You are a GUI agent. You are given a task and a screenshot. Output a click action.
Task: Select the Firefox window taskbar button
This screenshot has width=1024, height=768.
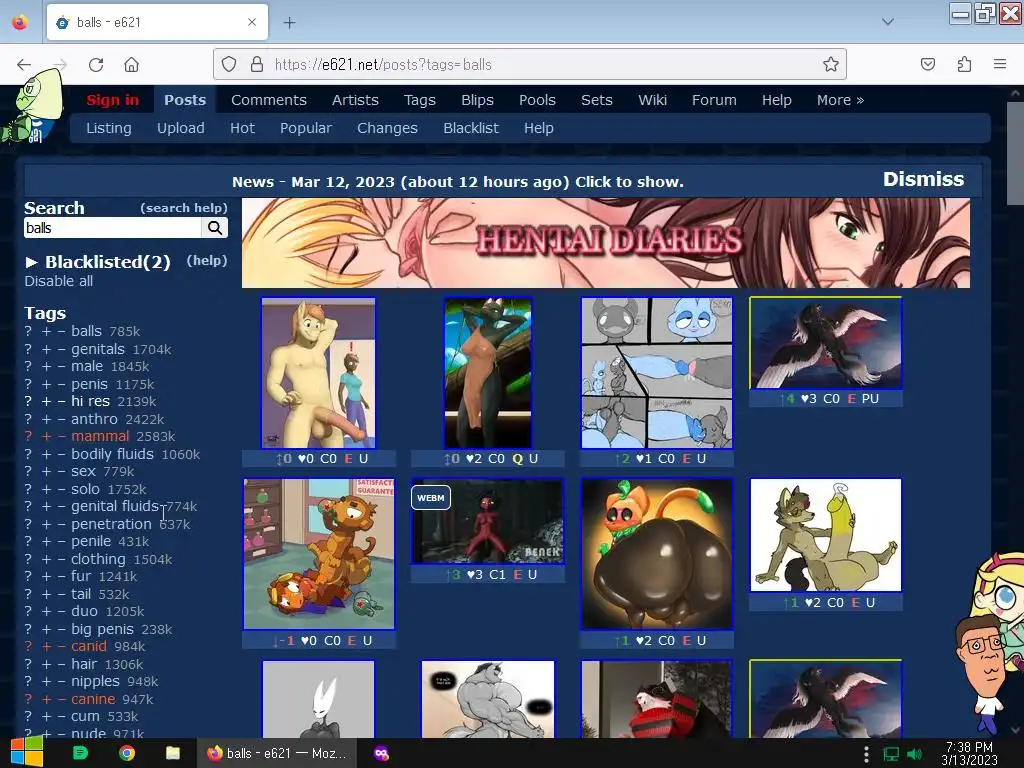(277, 753)
